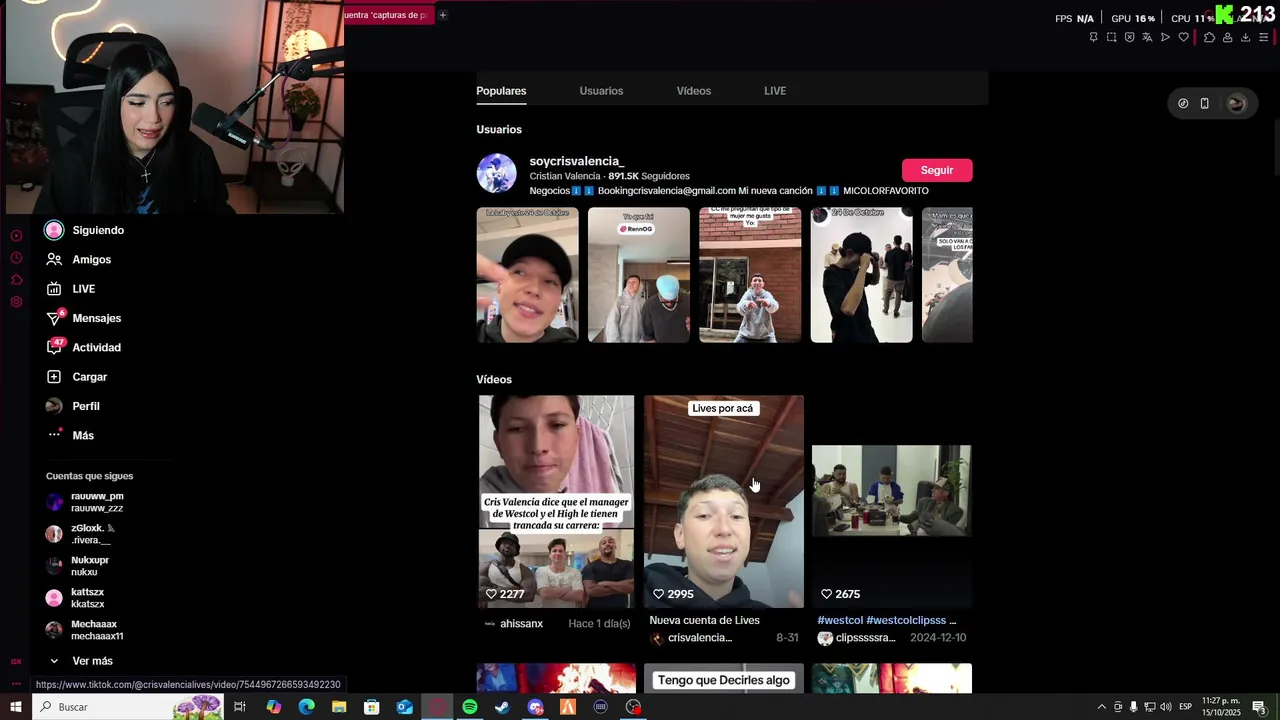
Task: Switch to LIVE search results tab
Action: 775,91
